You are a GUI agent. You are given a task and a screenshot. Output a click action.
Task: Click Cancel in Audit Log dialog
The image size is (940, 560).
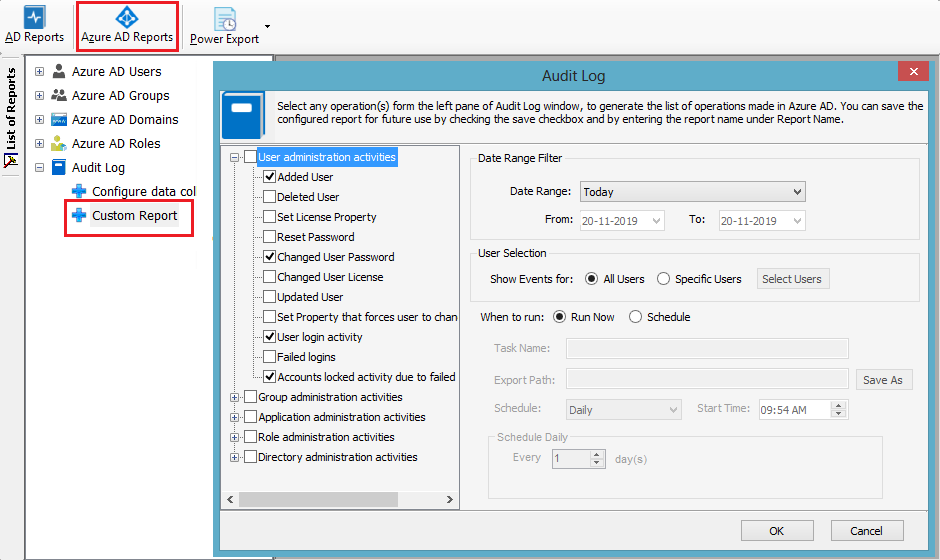coord(866,531)
